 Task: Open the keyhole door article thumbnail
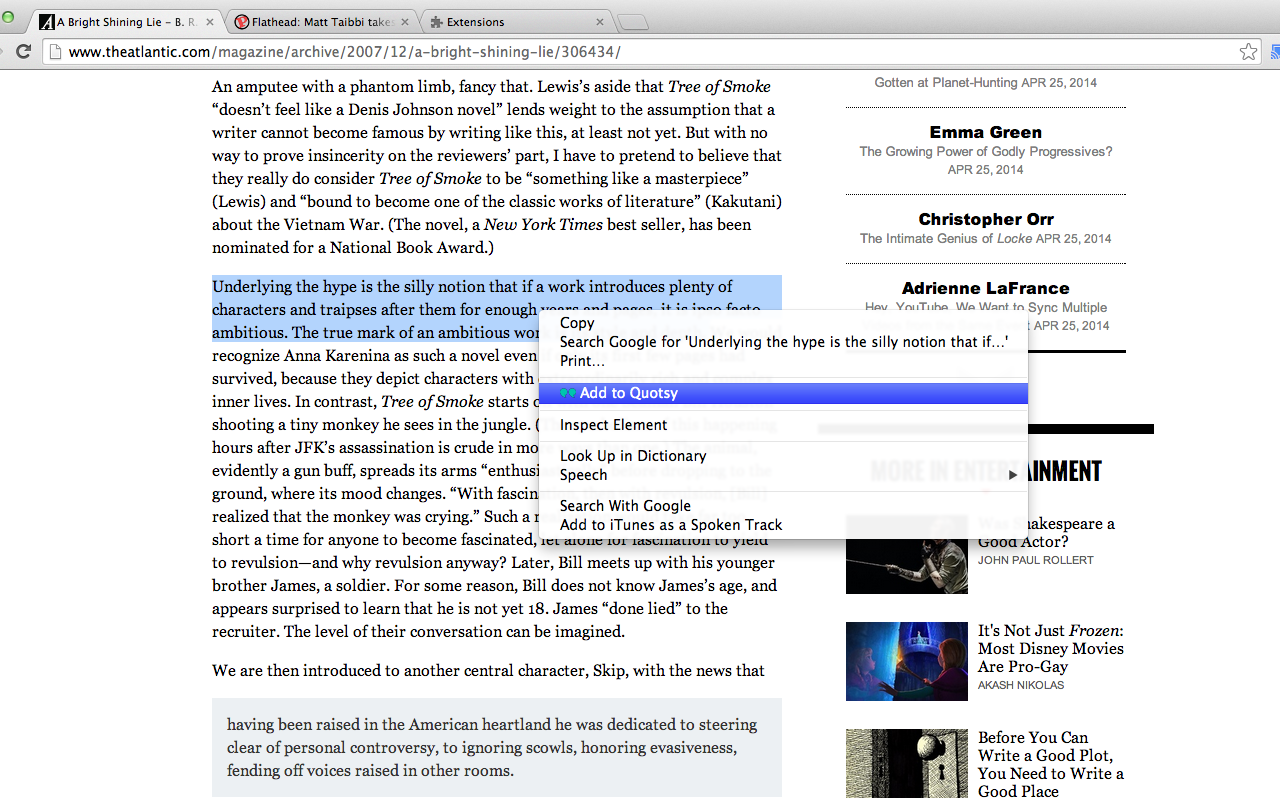tap(906, 764)
